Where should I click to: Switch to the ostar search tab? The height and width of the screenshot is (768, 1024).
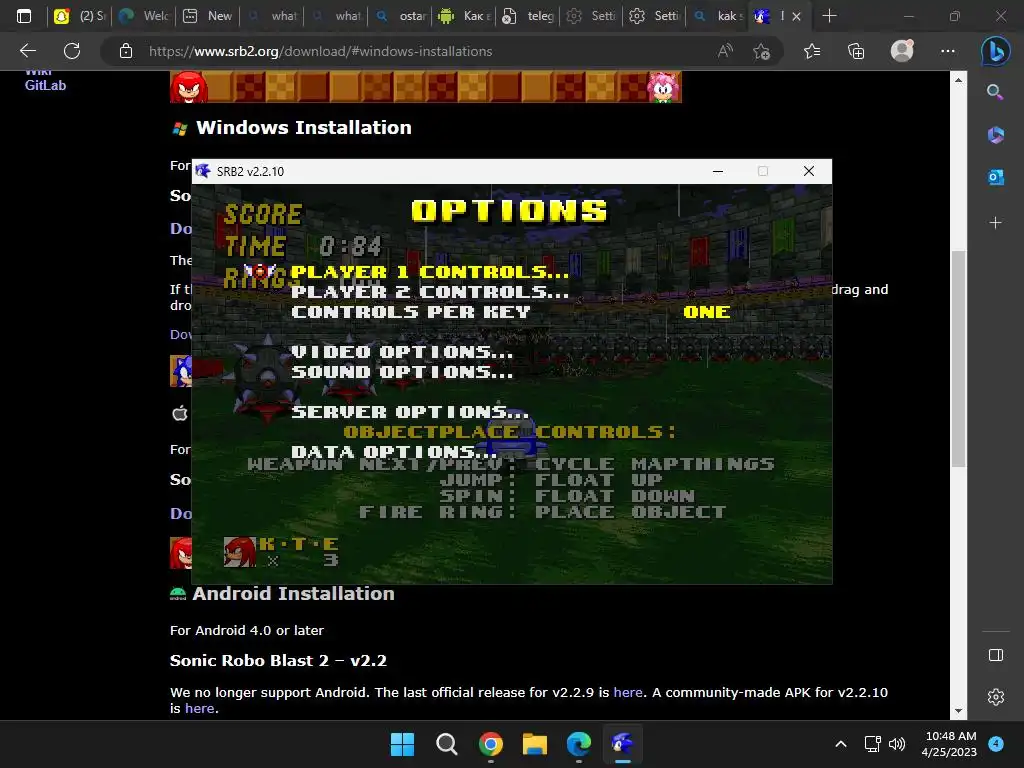point(401,16)
